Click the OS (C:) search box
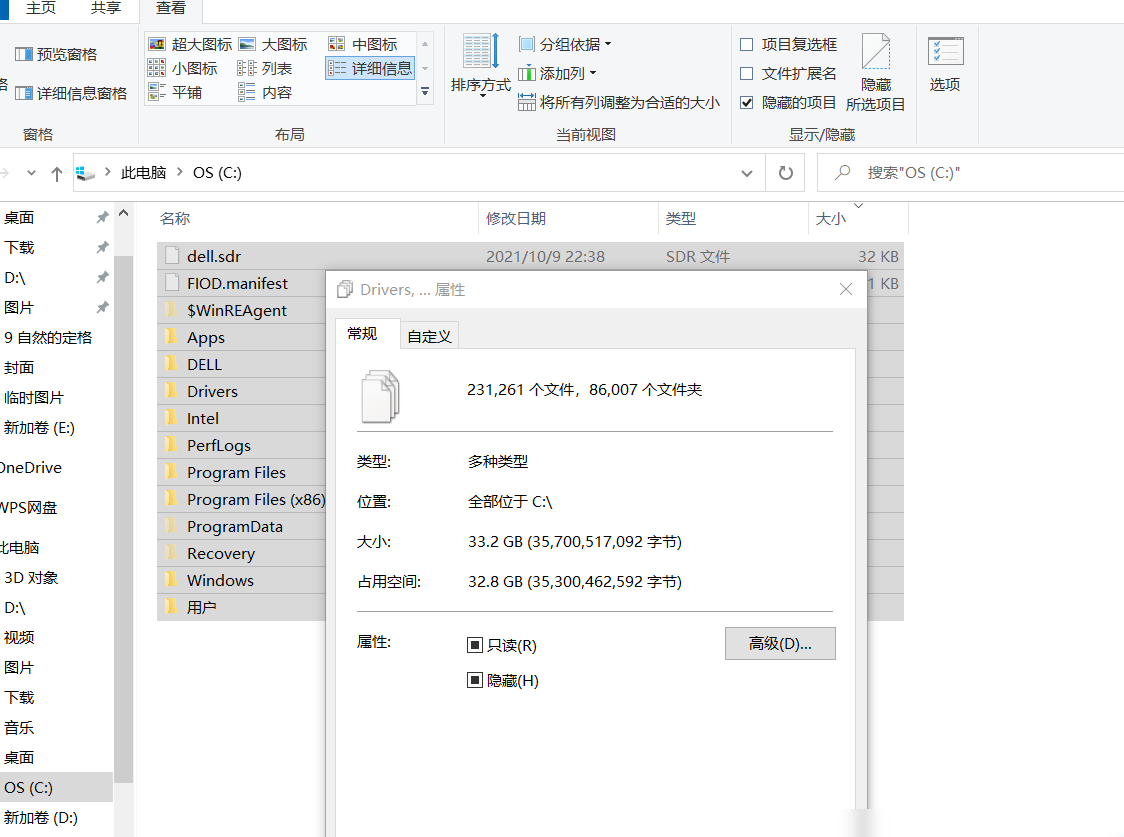Viewport: 1124px width, 837px height. point(970,173)
